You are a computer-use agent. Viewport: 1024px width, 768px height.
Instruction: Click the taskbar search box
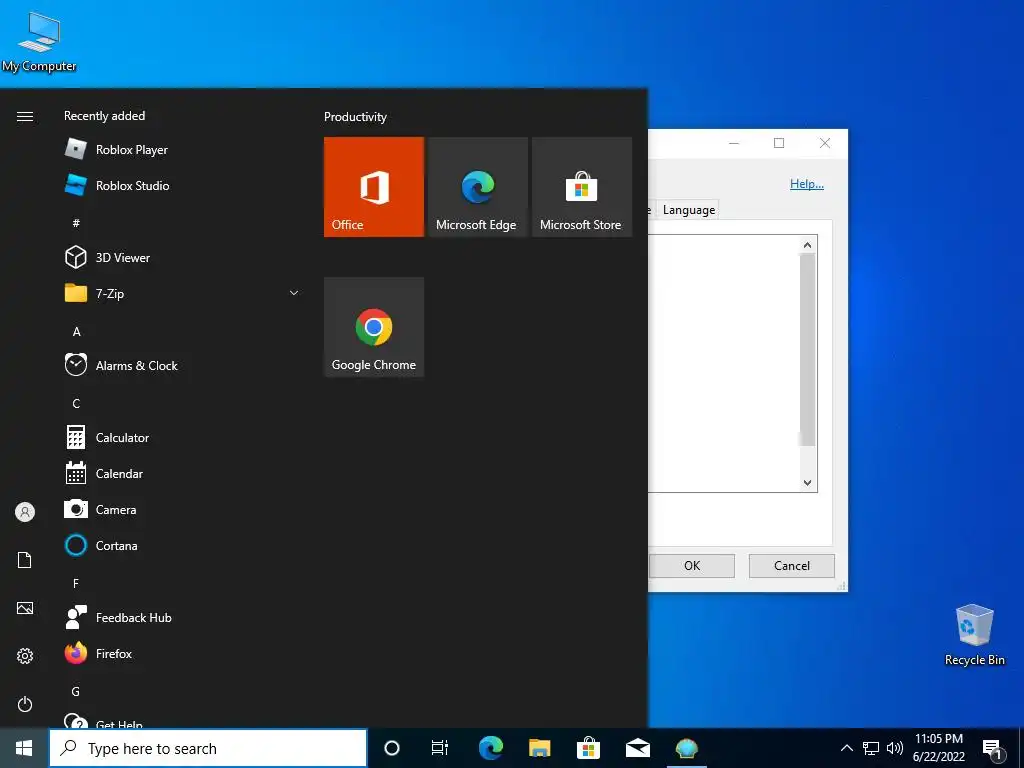[208, 748]
